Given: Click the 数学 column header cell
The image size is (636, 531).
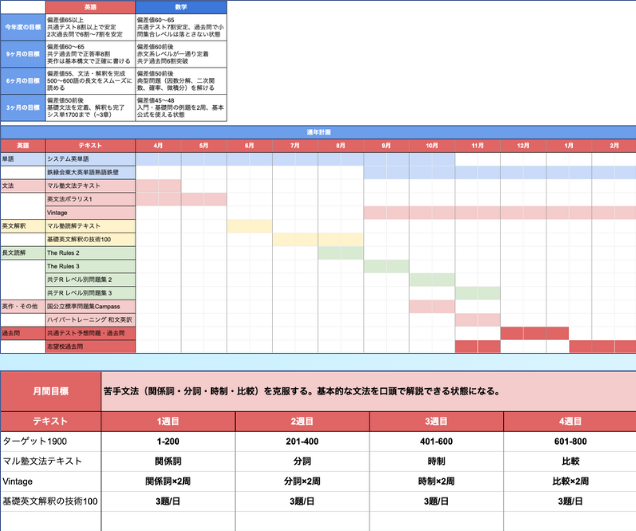Looking at the screenshot, I should tap(181, 7).
